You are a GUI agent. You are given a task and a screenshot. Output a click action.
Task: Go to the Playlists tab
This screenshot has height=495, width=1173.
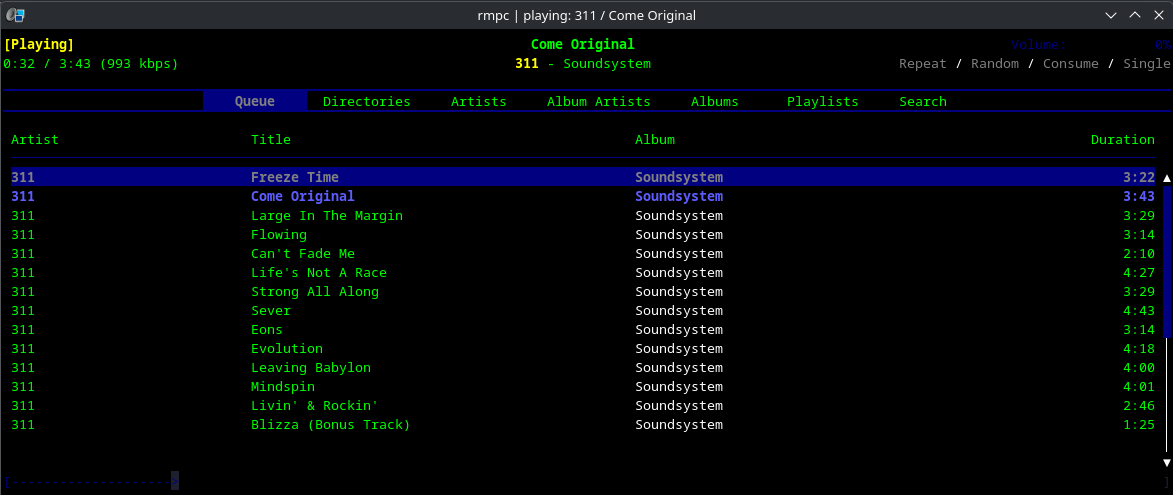[823, 102]
